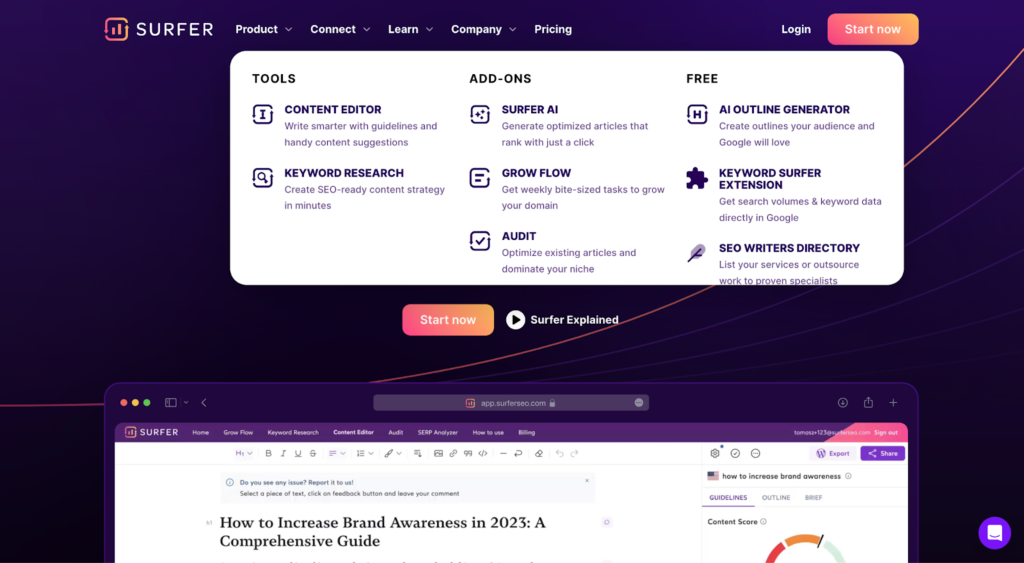This screenshot has height=563, width=1024.
Task: Click the circled minus icon near Export
Action: (x=756, y=453)
